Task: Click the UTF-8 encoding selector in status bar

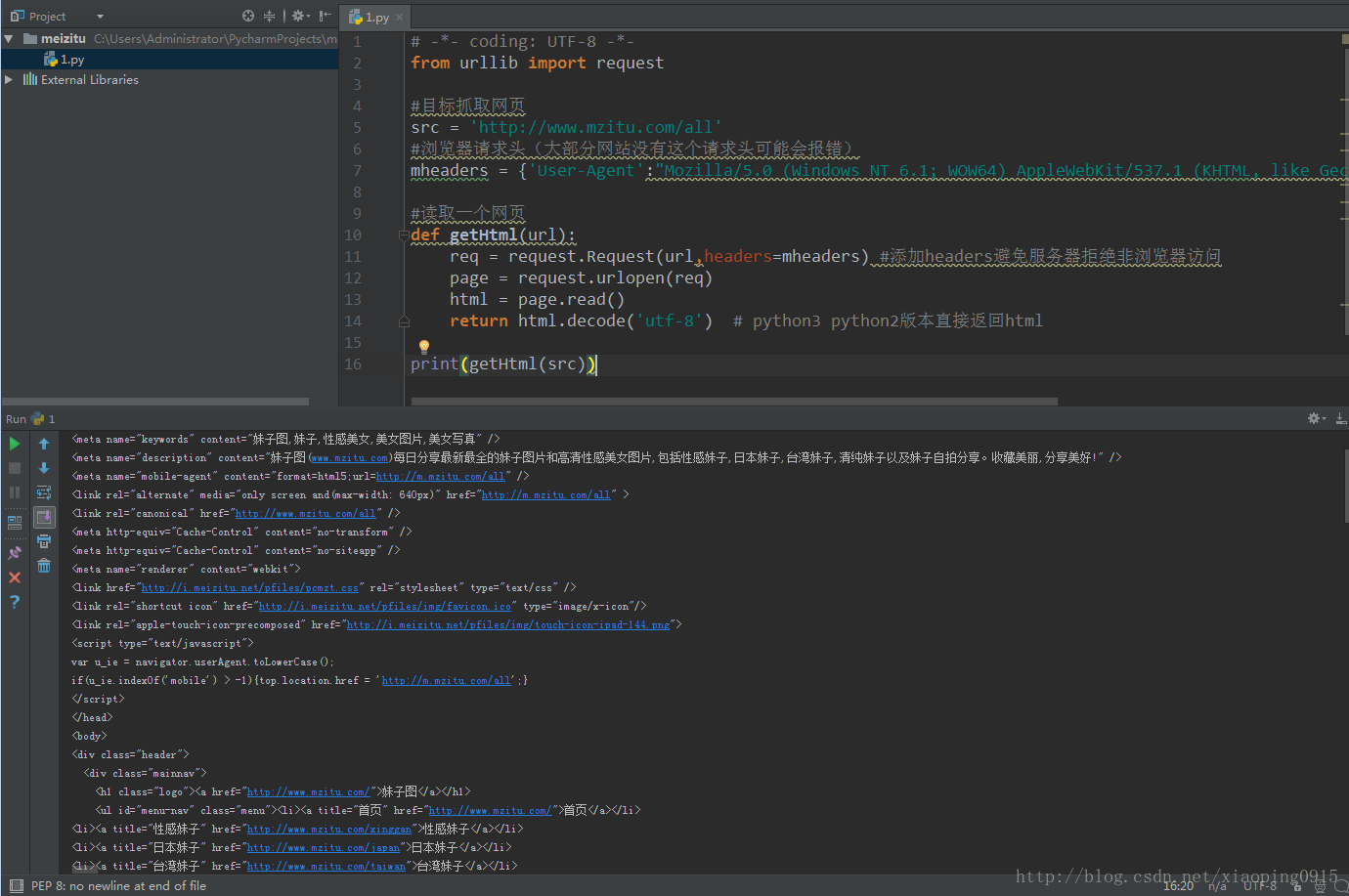Action: click(1260, 886)
